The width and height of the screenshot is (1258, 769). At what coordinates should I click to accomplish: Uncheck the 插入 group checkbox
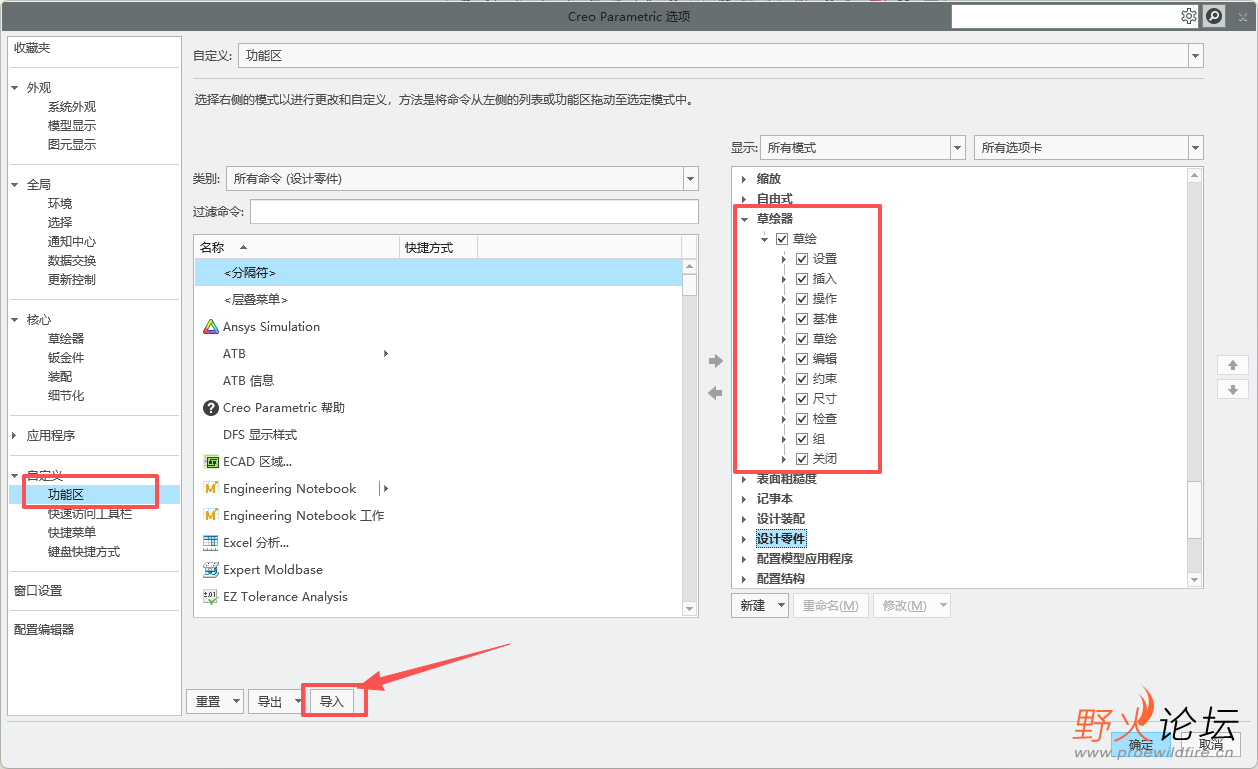(x=802, y=279)
